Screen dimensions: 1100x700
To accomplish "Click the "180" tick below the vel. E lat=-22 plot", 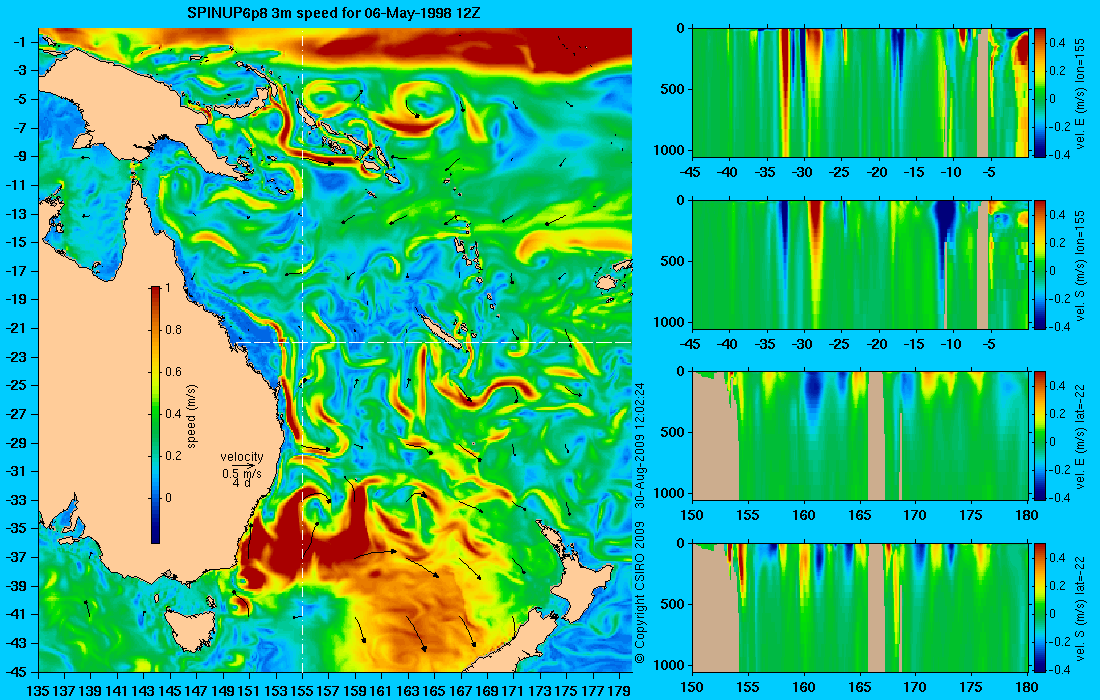I will 1027,516.
